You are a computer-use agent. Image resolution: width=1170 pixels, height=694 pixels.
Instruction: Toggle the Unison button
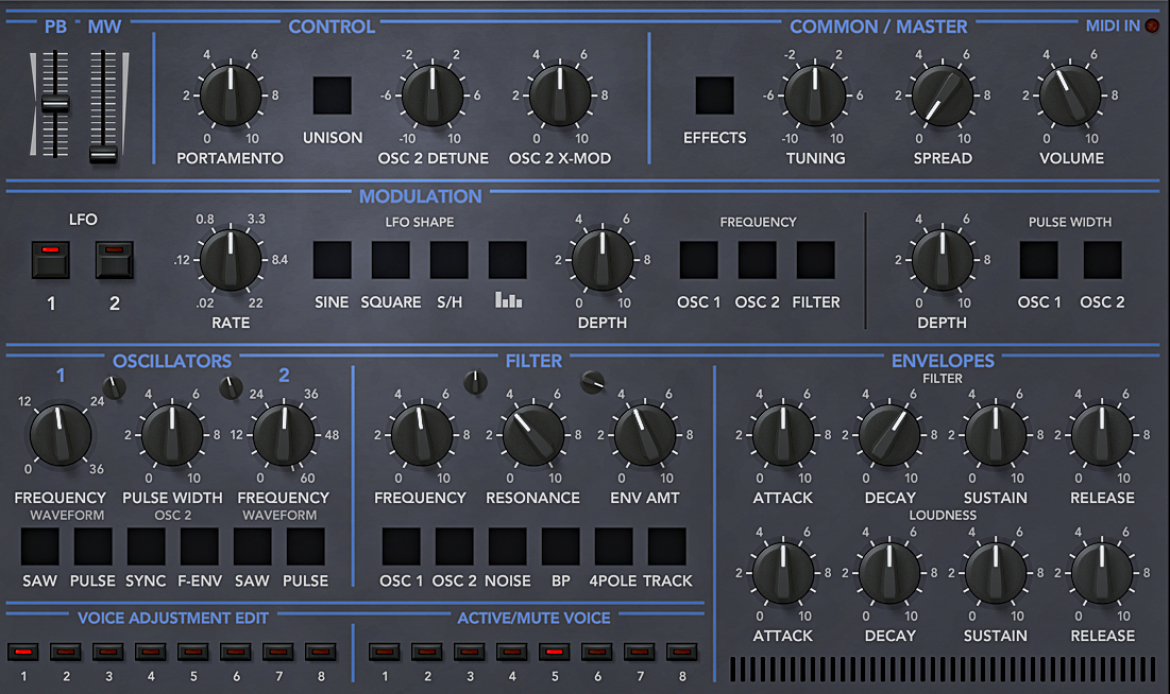[x=332, y=96]
